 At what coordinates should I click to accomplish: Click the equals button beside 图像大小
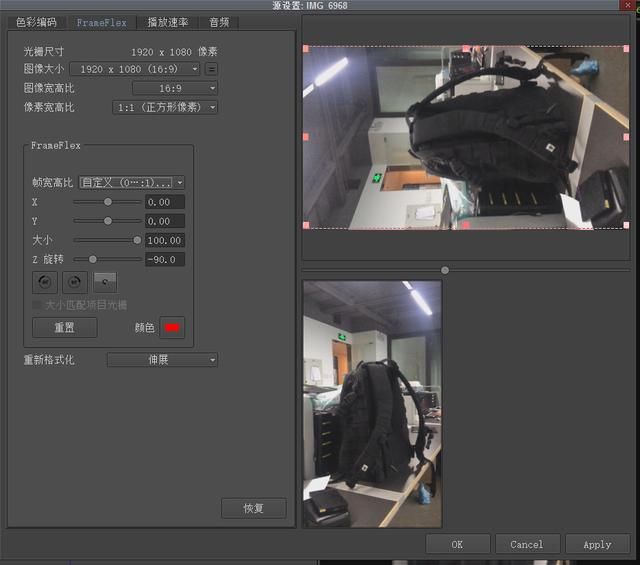pos(212,69)
